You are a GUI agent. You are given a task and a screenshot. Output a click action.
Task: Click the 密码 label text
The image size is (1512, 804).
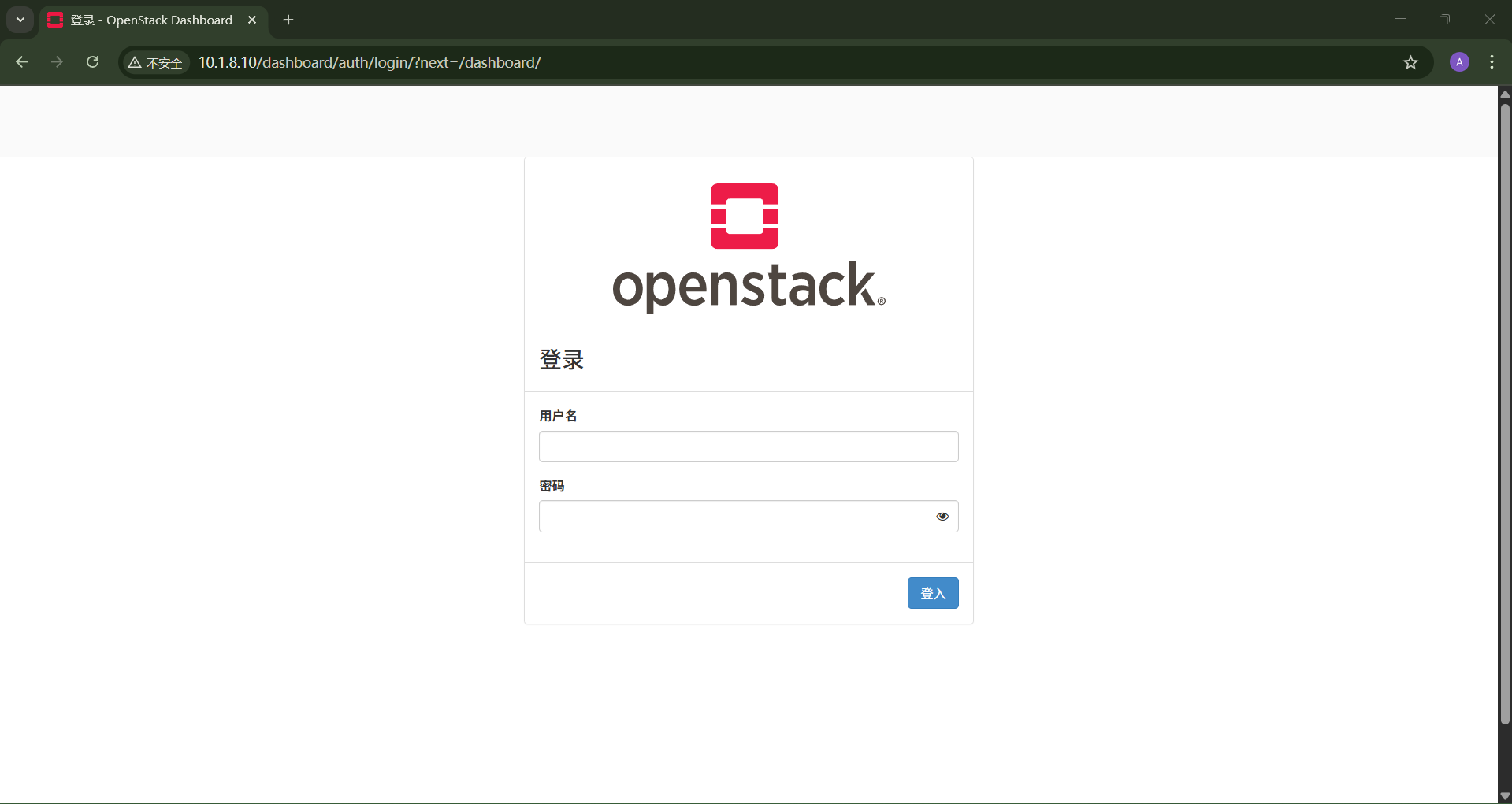(x=552, y=486)
